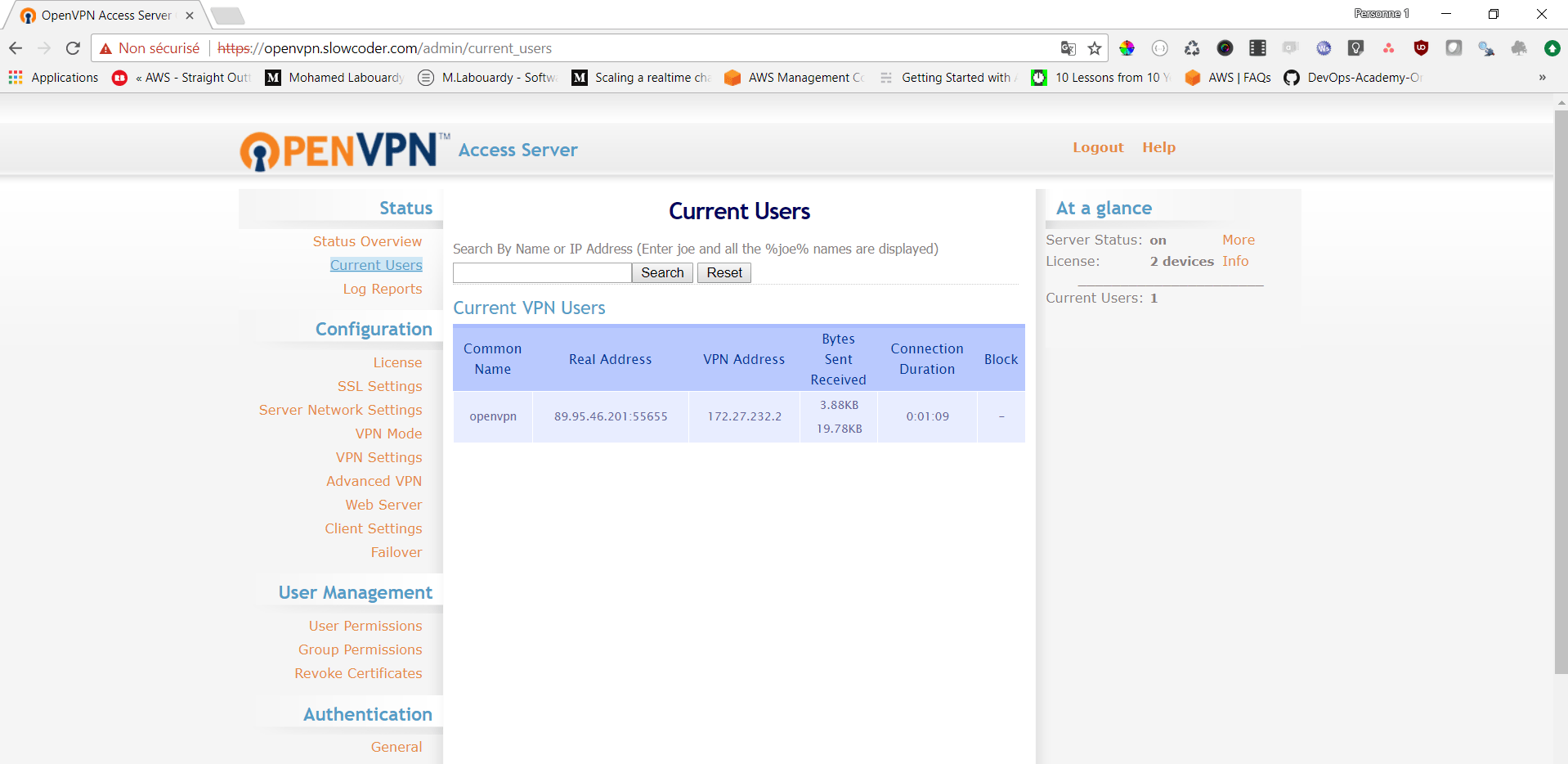Click the Ws WebSocket extension icon
Image resolution: width=1568 pixels, height=764 pixels.
point(1324,48)
